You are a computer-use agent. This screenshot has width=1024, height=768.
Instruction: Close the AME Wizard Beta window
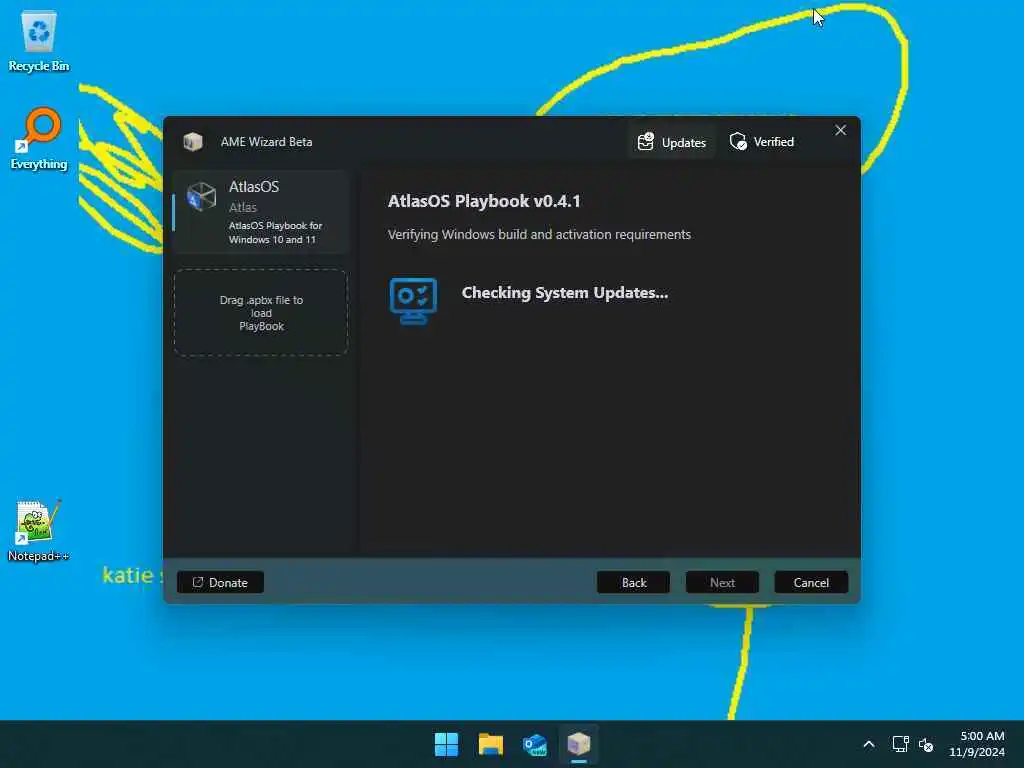[x=840, y=131]
